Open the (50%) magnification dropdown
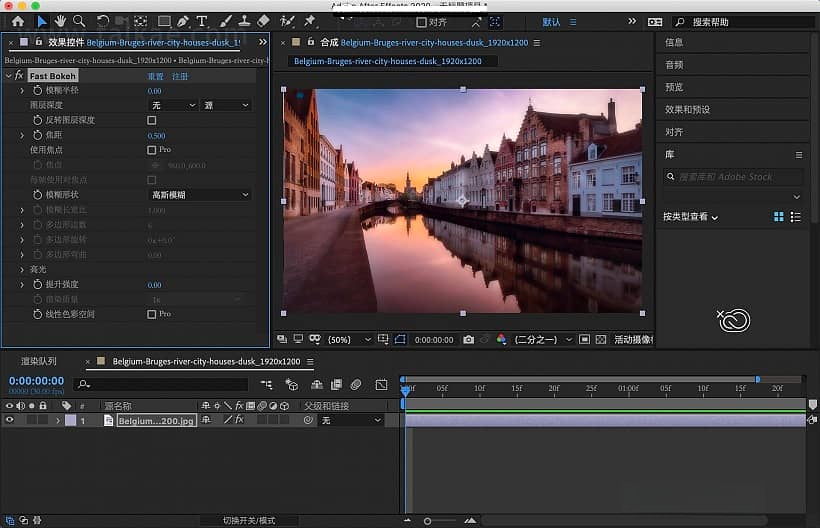Screen dimensions: 820x528 click(x=349, y=340)
